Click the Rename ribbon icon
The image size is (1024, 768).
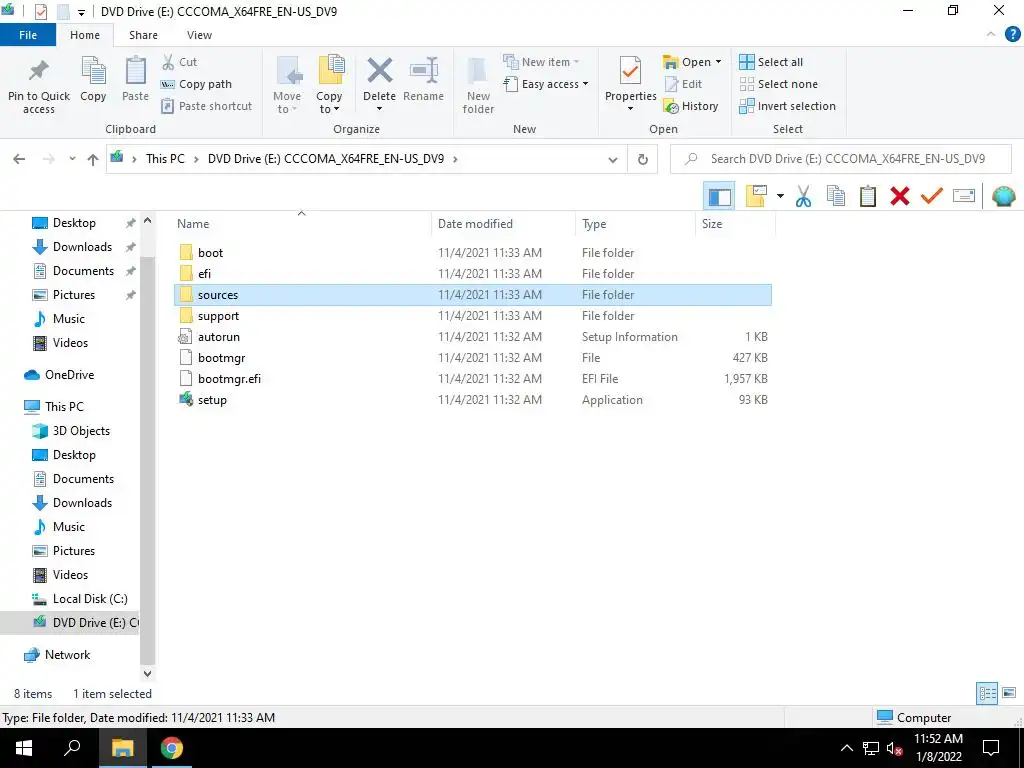pos(423,71)
